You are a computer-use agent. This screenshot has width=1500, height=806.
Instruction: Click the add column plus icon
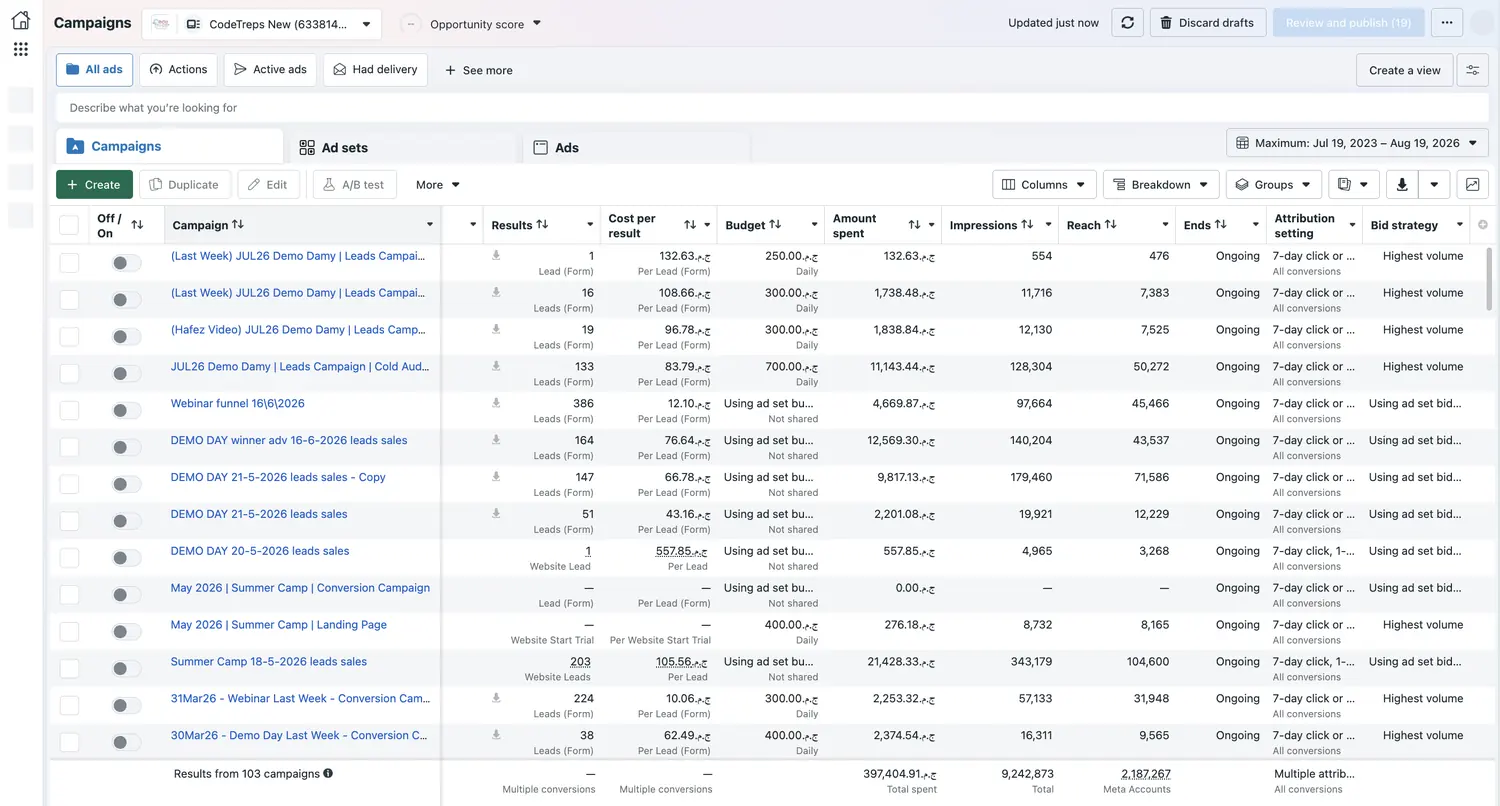(x=1482, y=225)
